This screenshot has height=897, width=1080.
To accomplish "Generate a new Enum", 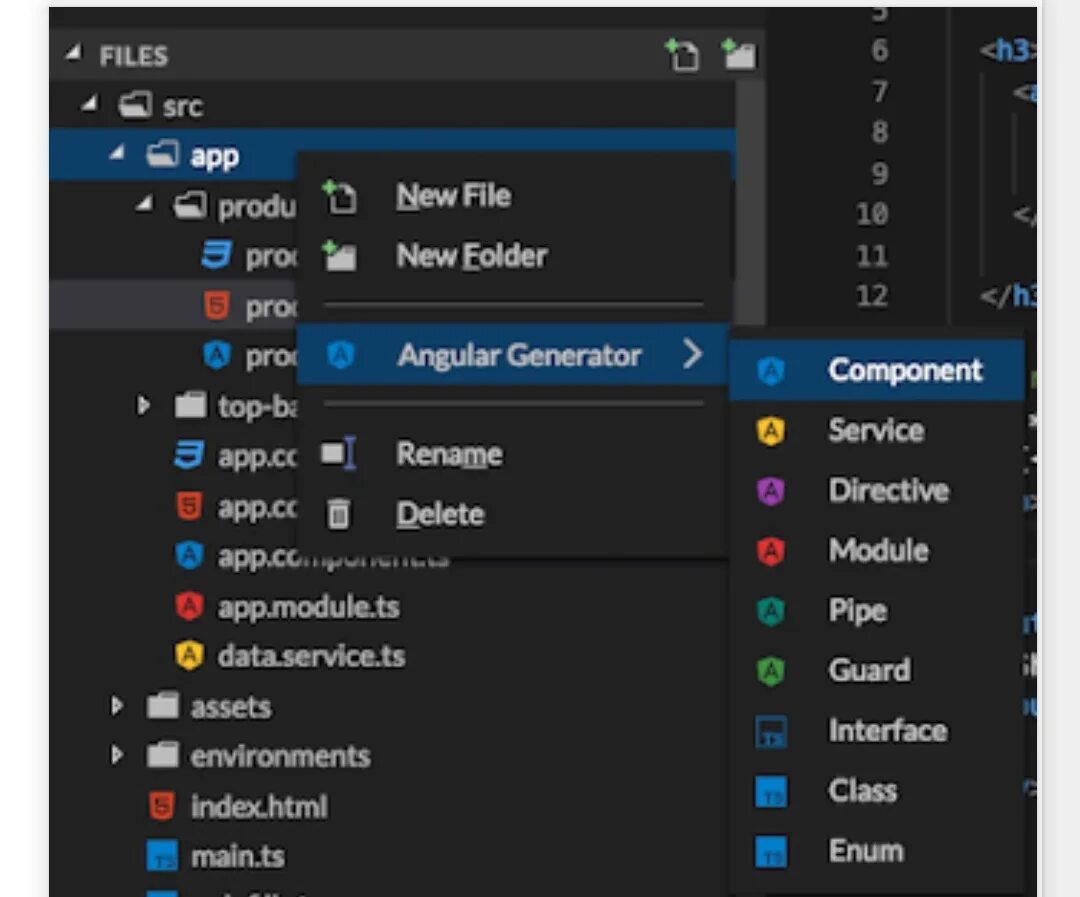I will (877, 851).
